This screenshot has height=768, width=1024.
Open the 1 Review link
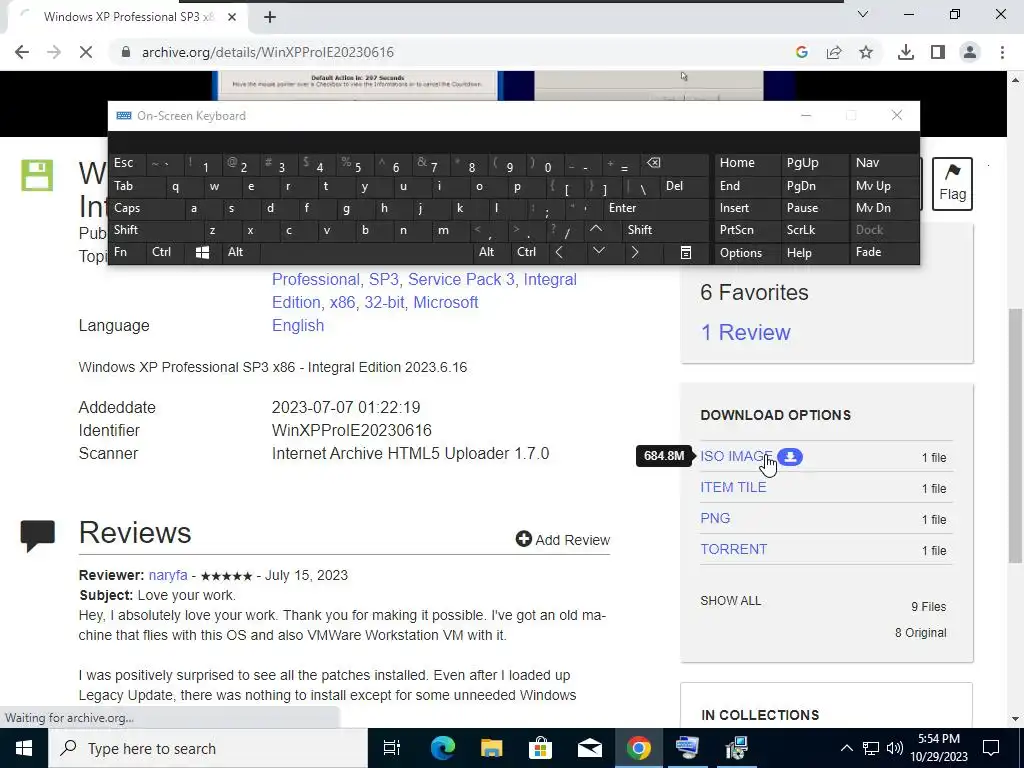pos(745,332)
